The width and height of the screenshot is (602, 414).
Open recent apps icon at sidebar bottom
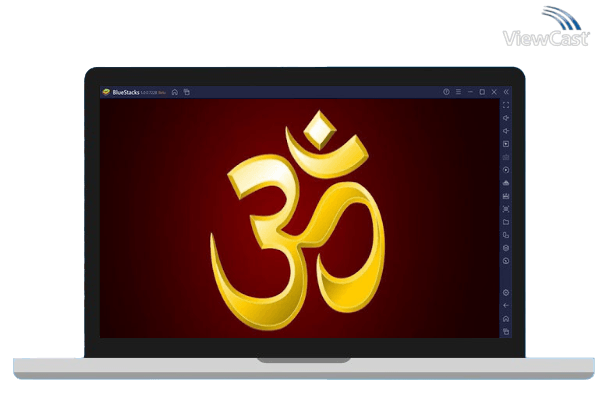coord(506,331)
